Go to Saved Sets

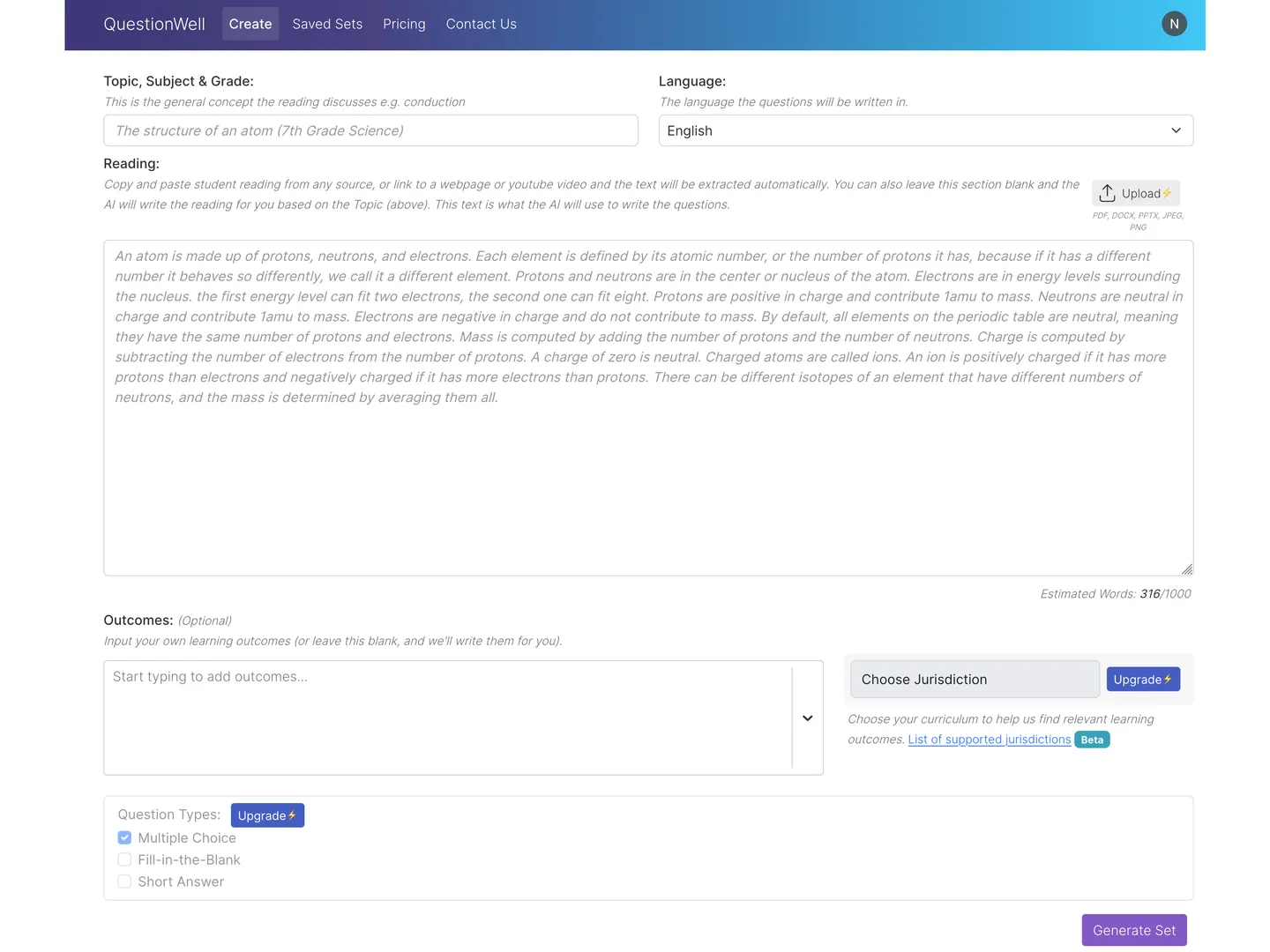327,24
